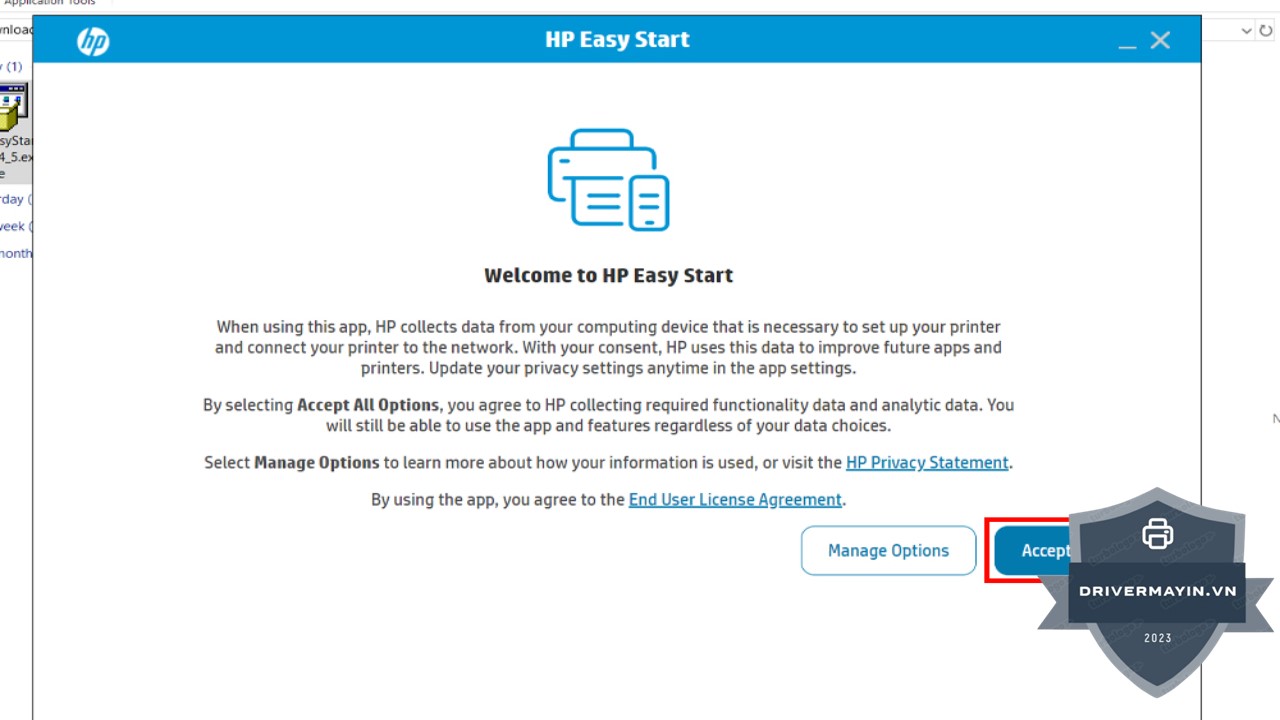The image size is (1280, 720).
Task: Select the EasyStart installer file icon
Action: 14,110
